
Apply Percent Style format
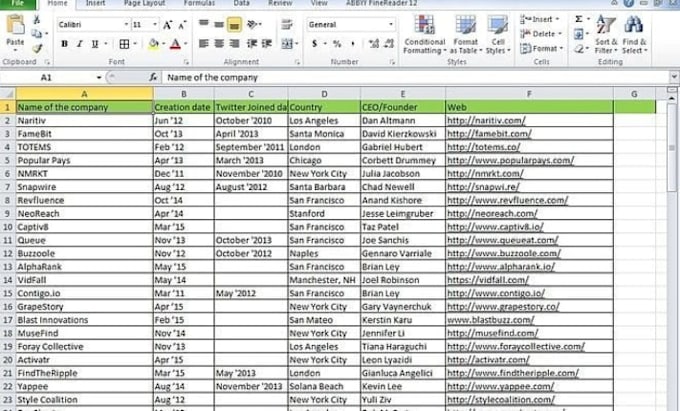[x=337, y=44]
